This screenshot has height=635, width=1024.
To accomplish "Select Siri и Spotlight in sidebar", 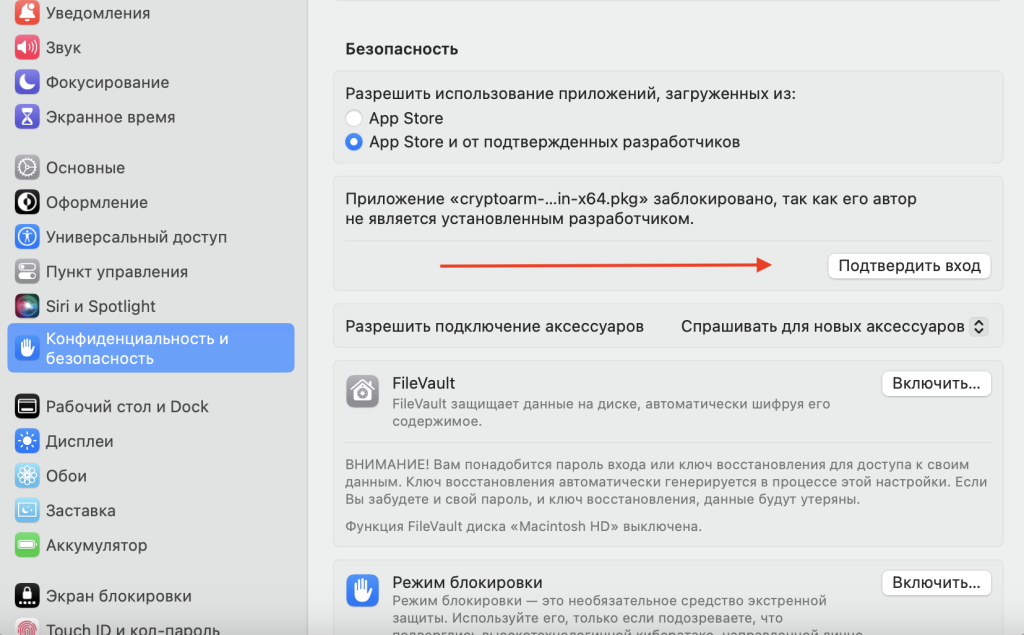I will (151, 306).
